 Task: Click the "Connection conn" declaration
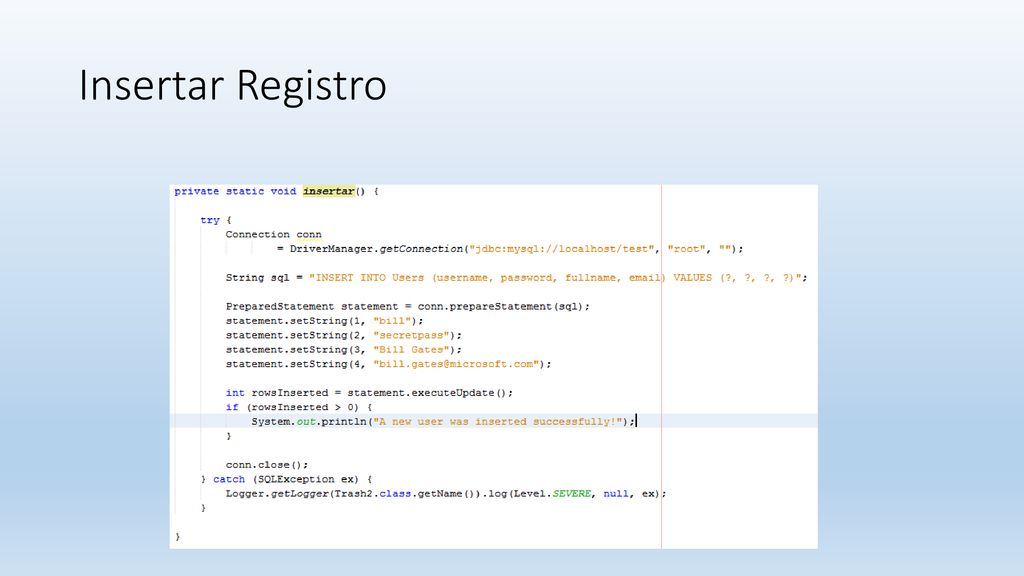pyautogui.click(x=274, y=234)
